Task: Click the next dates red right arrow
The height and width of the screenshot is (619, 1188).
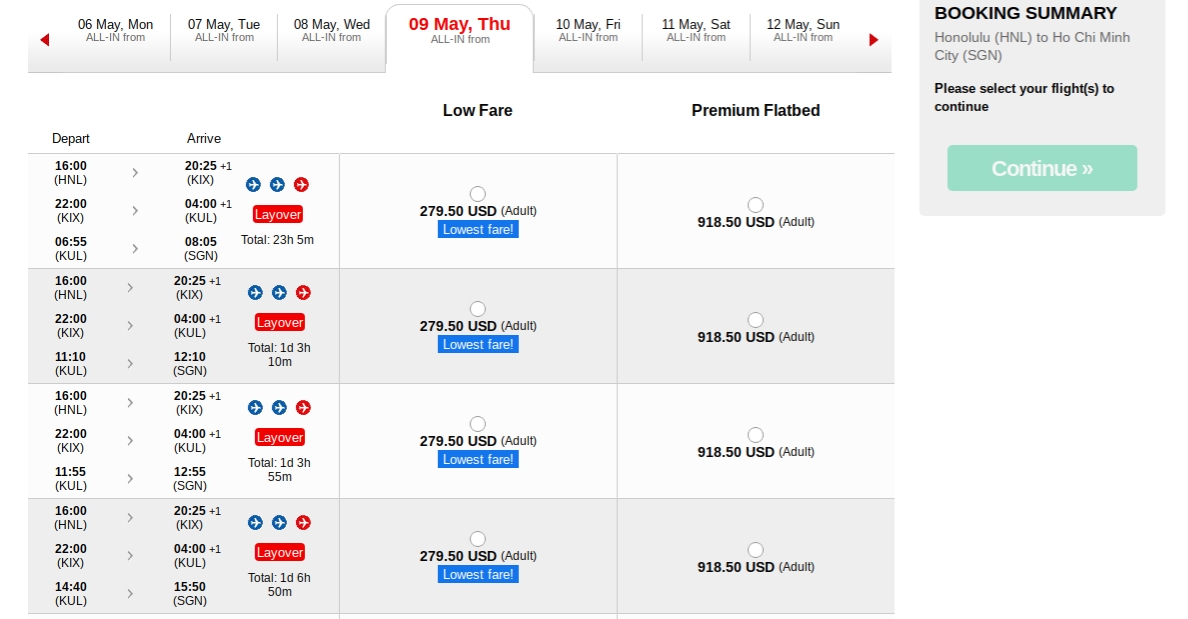Action: point(873,40)
